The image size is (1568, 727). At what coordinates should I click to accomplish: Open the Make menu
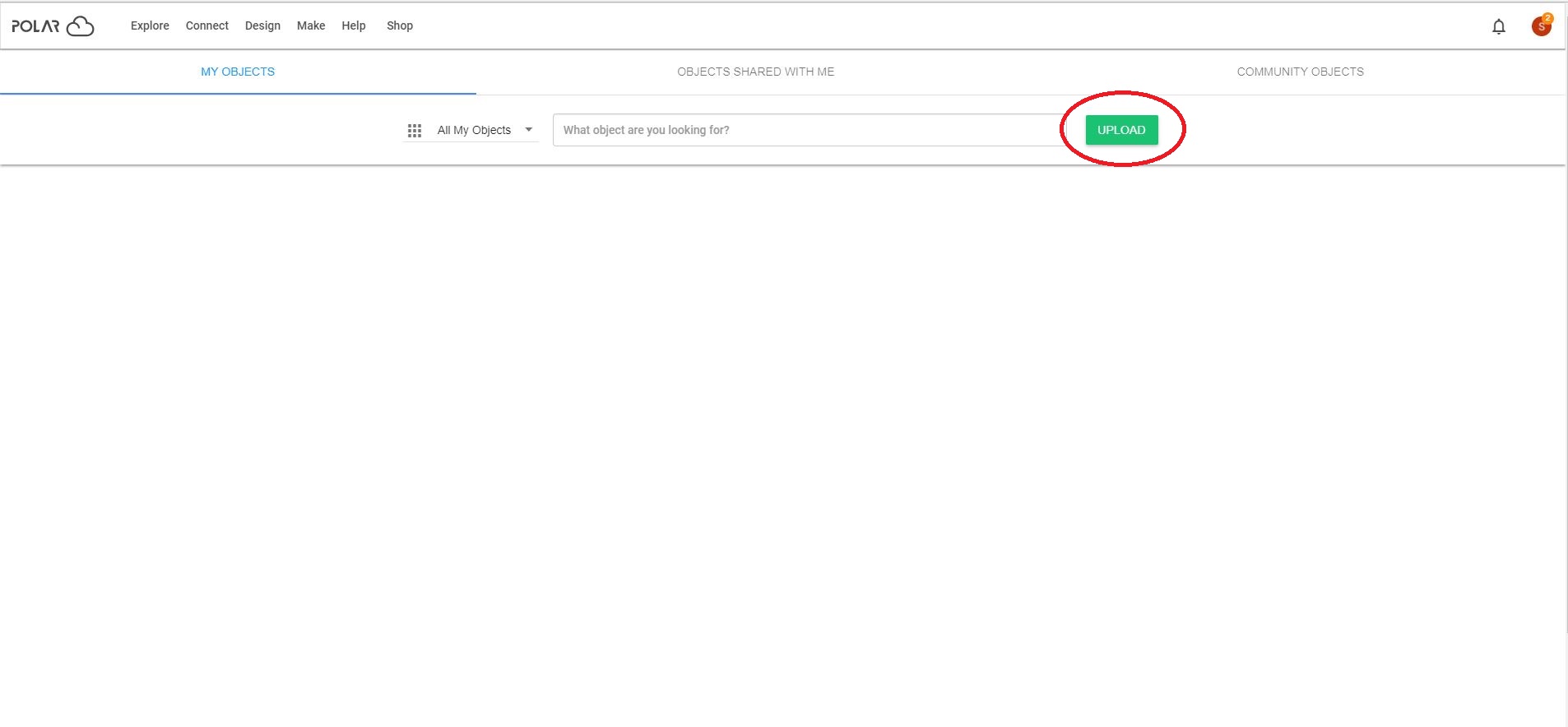pos(311,25)
